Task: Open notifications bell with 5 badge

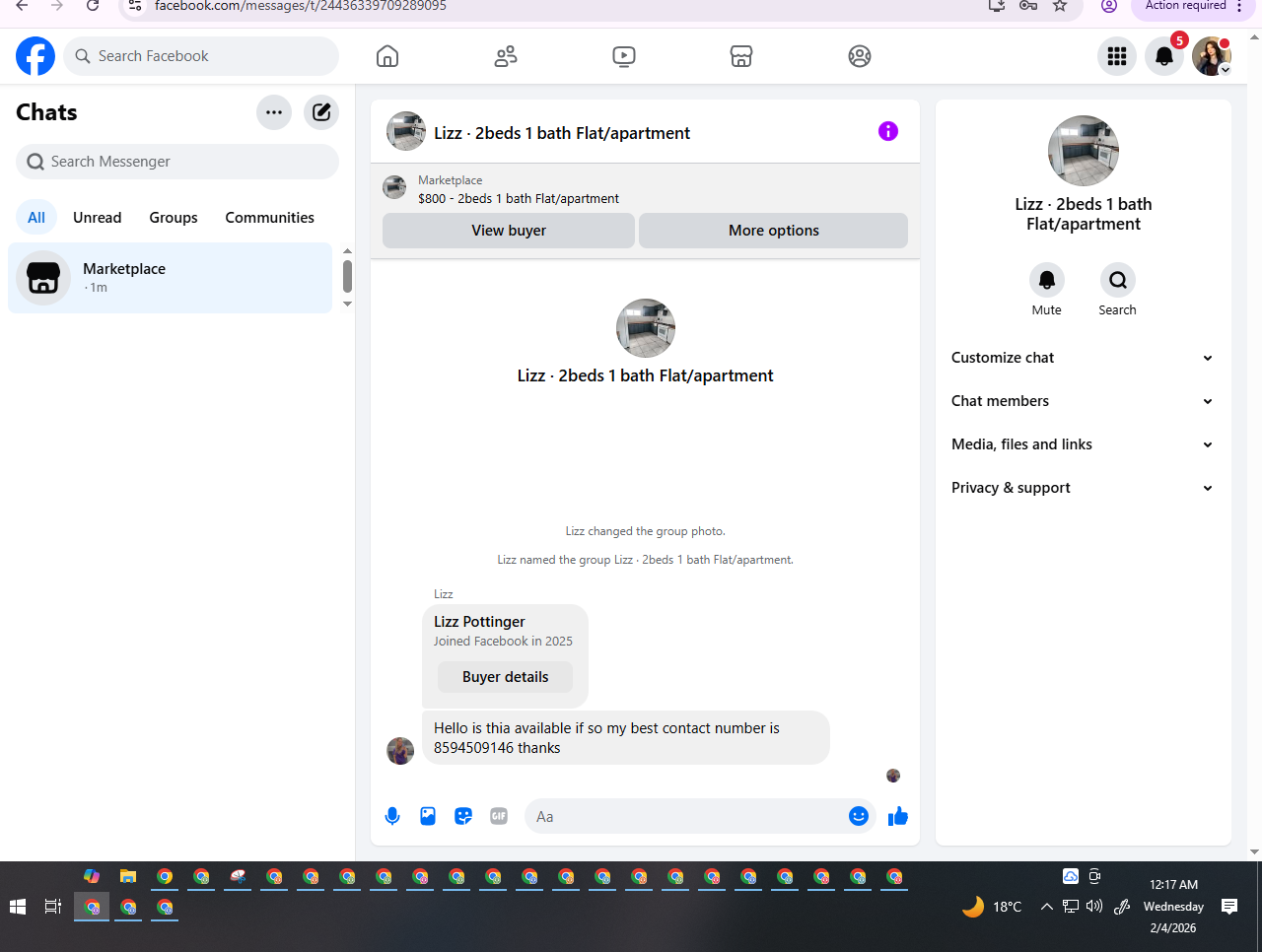Action: 1164,56
